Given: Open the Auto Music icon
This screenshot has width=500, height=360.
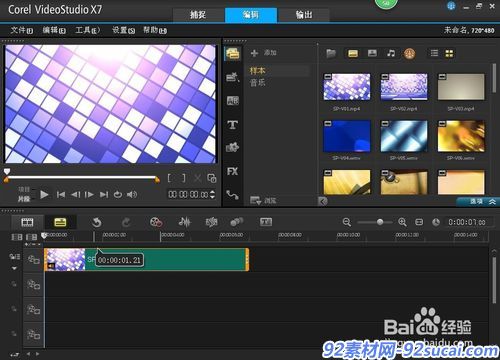Looking at the screenshot, I should 211,222.
